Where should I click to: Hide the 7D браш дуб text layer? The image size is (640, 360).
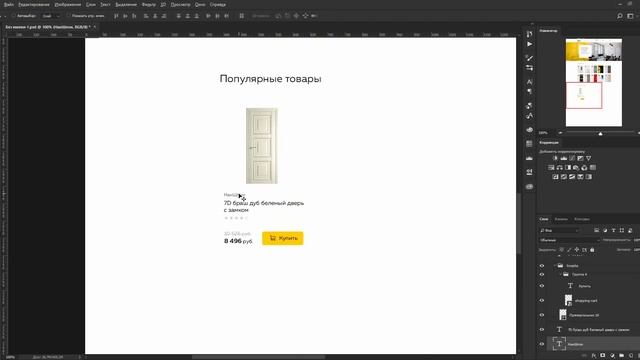point(542,330)
